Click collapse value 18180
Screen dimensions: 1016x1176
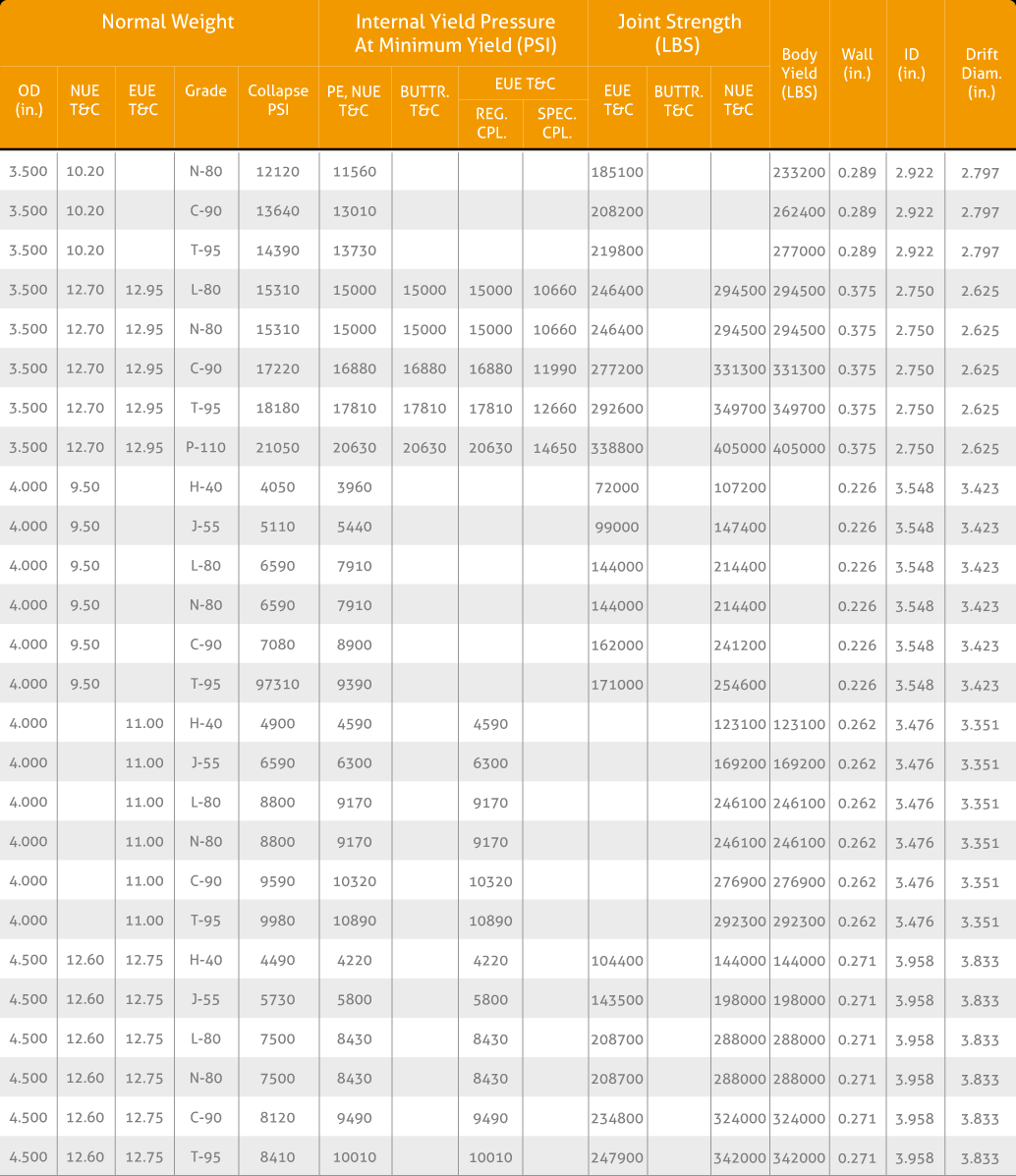(x=278, y=409)
